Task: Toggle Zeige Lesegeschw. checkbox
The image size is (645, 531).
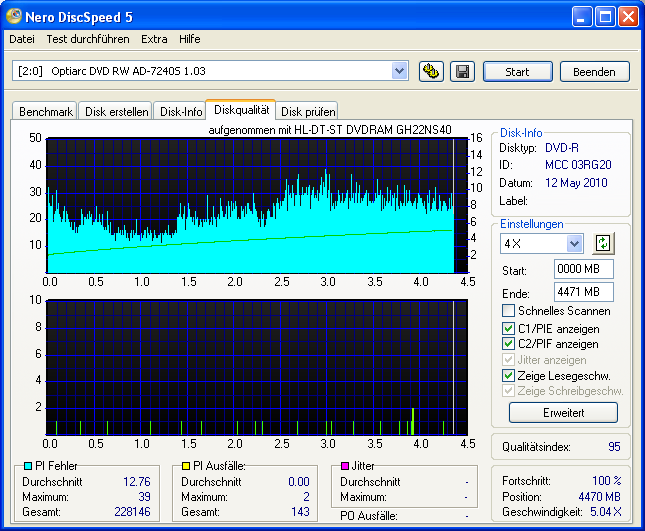Action: tap(508, 375)
